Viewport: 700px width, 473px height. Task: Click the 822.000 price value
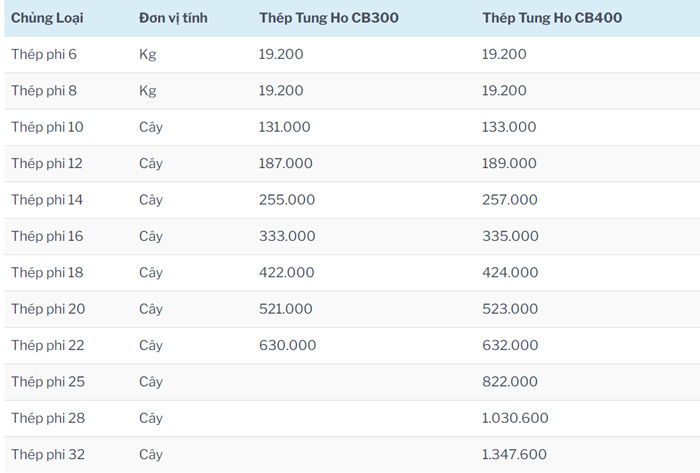[x=510, y=382]
